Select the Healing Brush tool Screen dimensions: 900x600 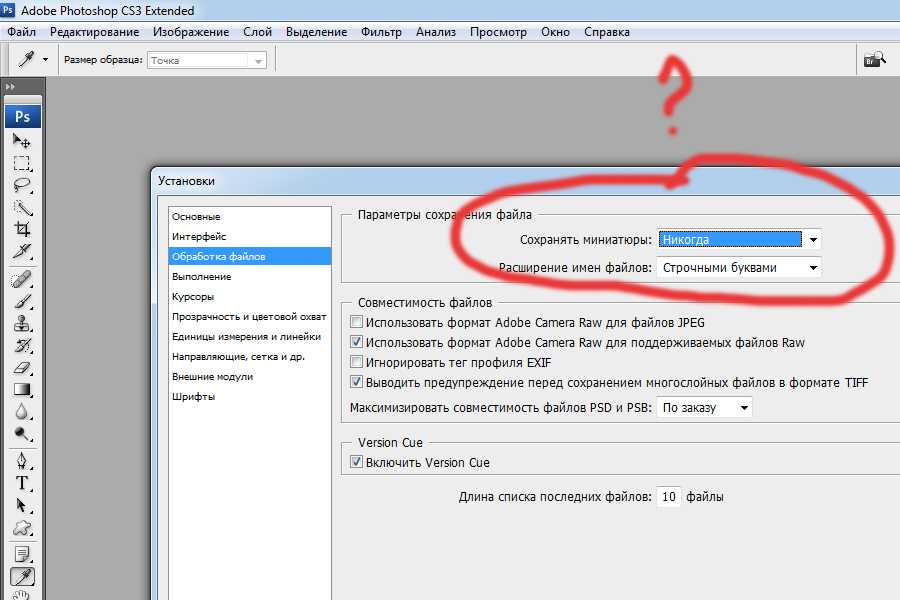(22, 280)
